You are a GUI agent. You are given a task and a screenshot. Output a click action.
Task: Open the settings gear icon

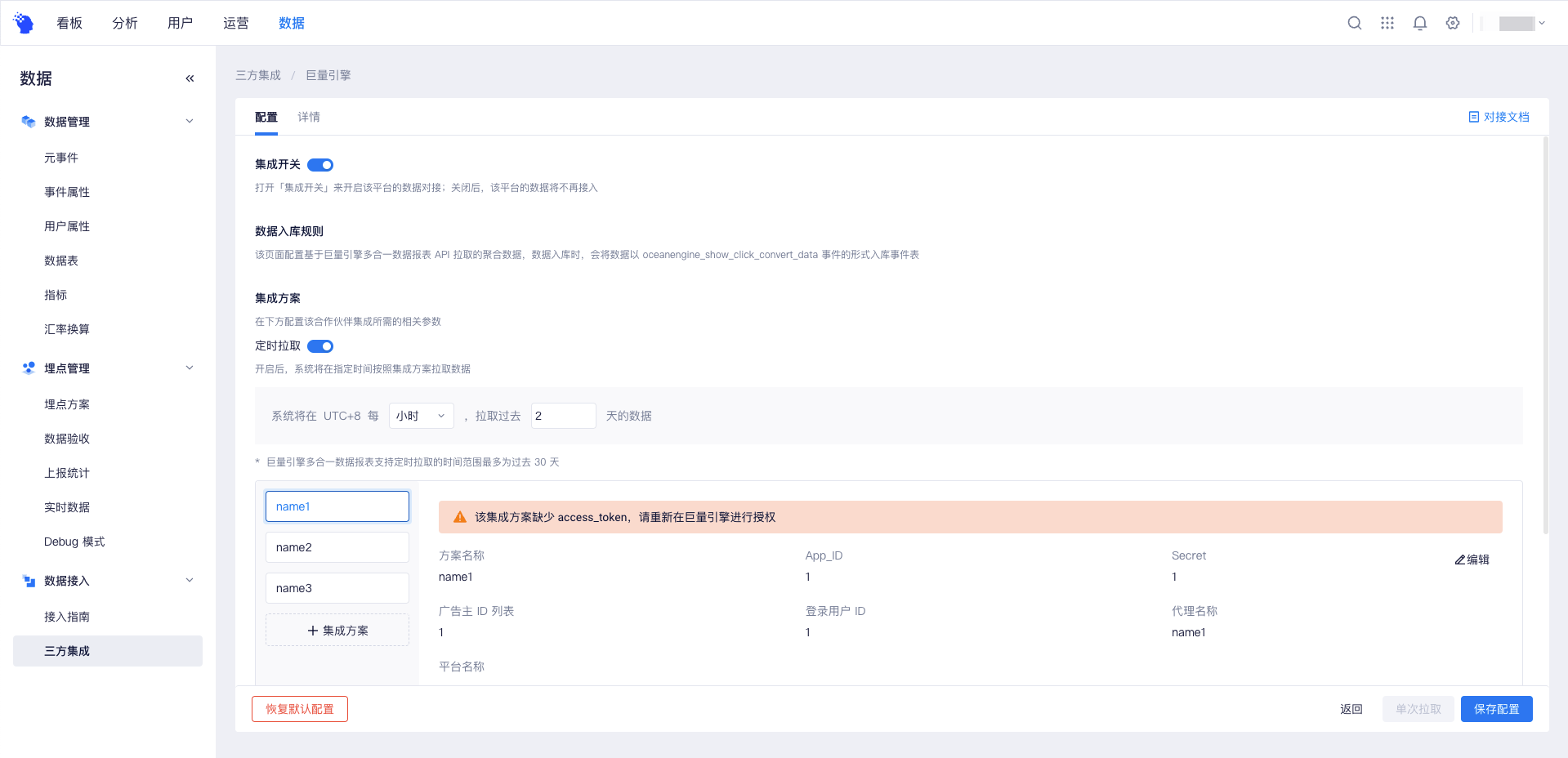1452,23
